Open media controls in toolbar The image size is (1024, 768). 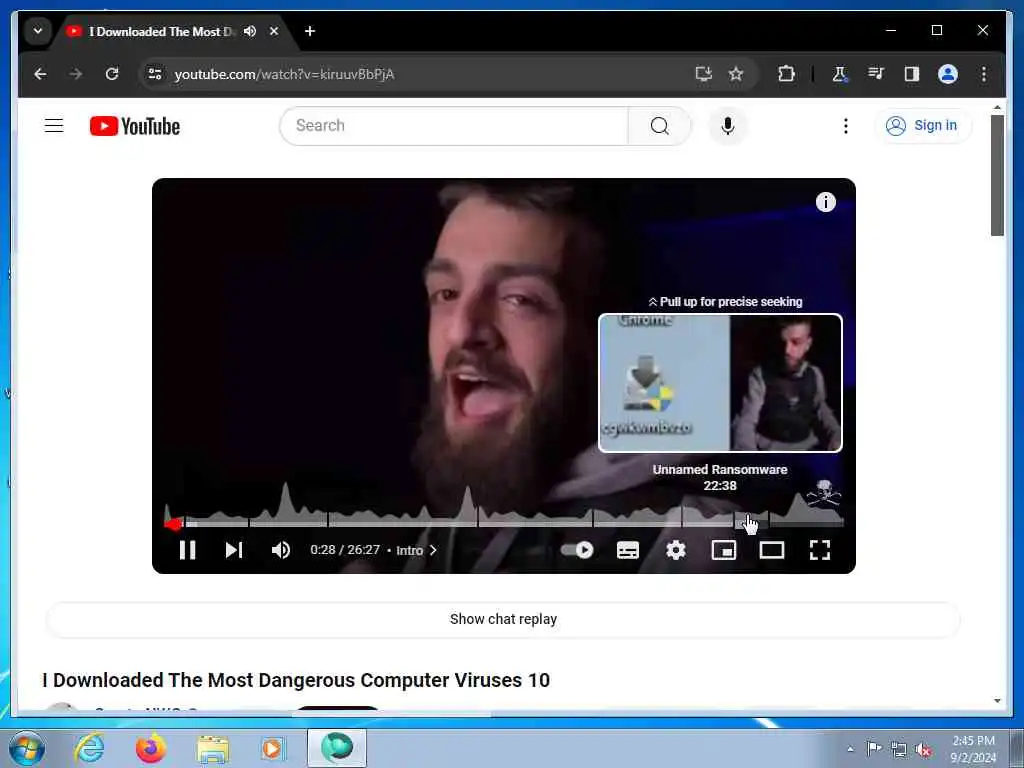coord(876,74)
